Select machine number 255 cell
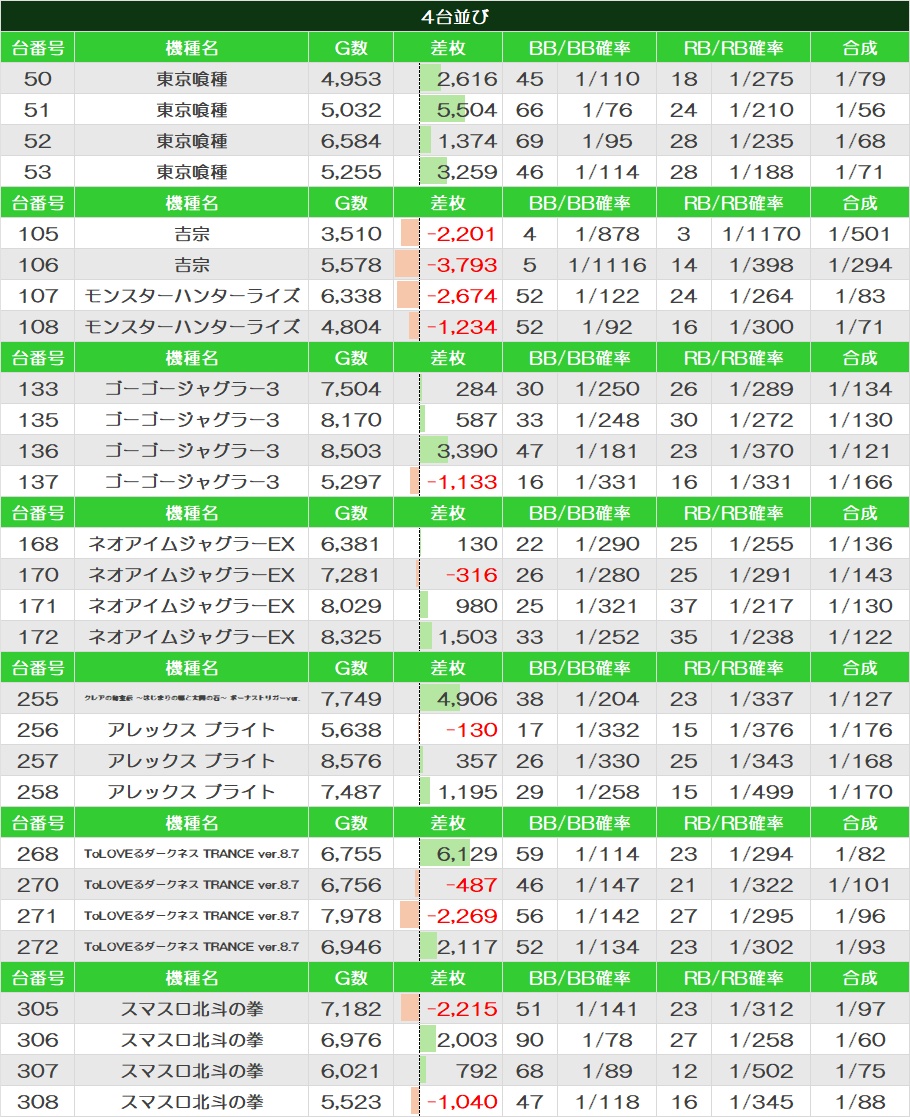 pos(37,699)
